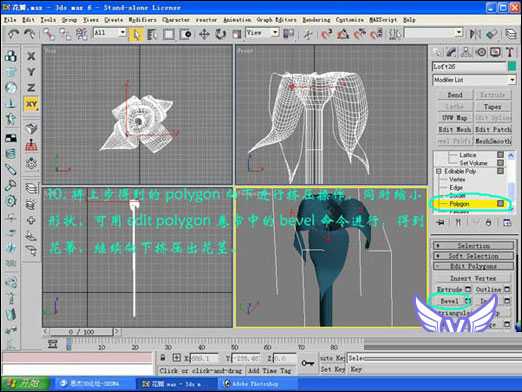This screenshot has height=392, width=522.
Task: Activate the Unlink Selection tool
Action: [65, 34]
